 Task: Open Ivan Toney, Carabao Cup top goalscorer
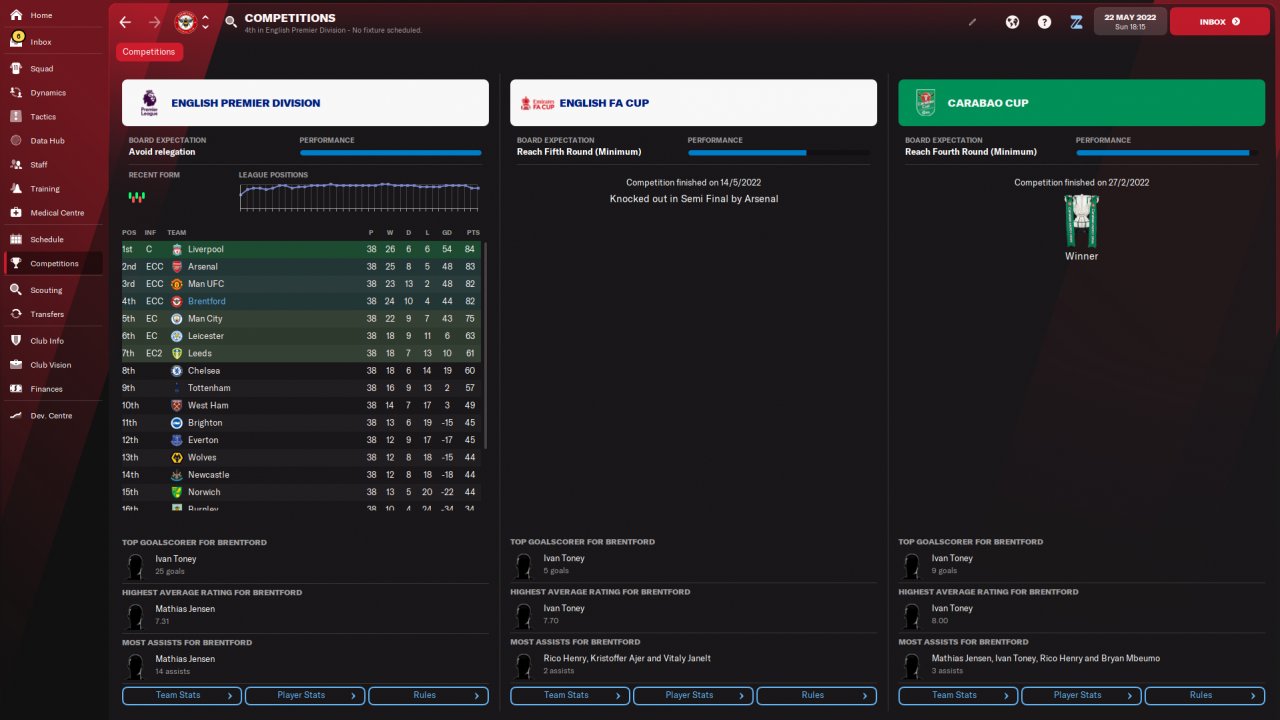[952, 559]
